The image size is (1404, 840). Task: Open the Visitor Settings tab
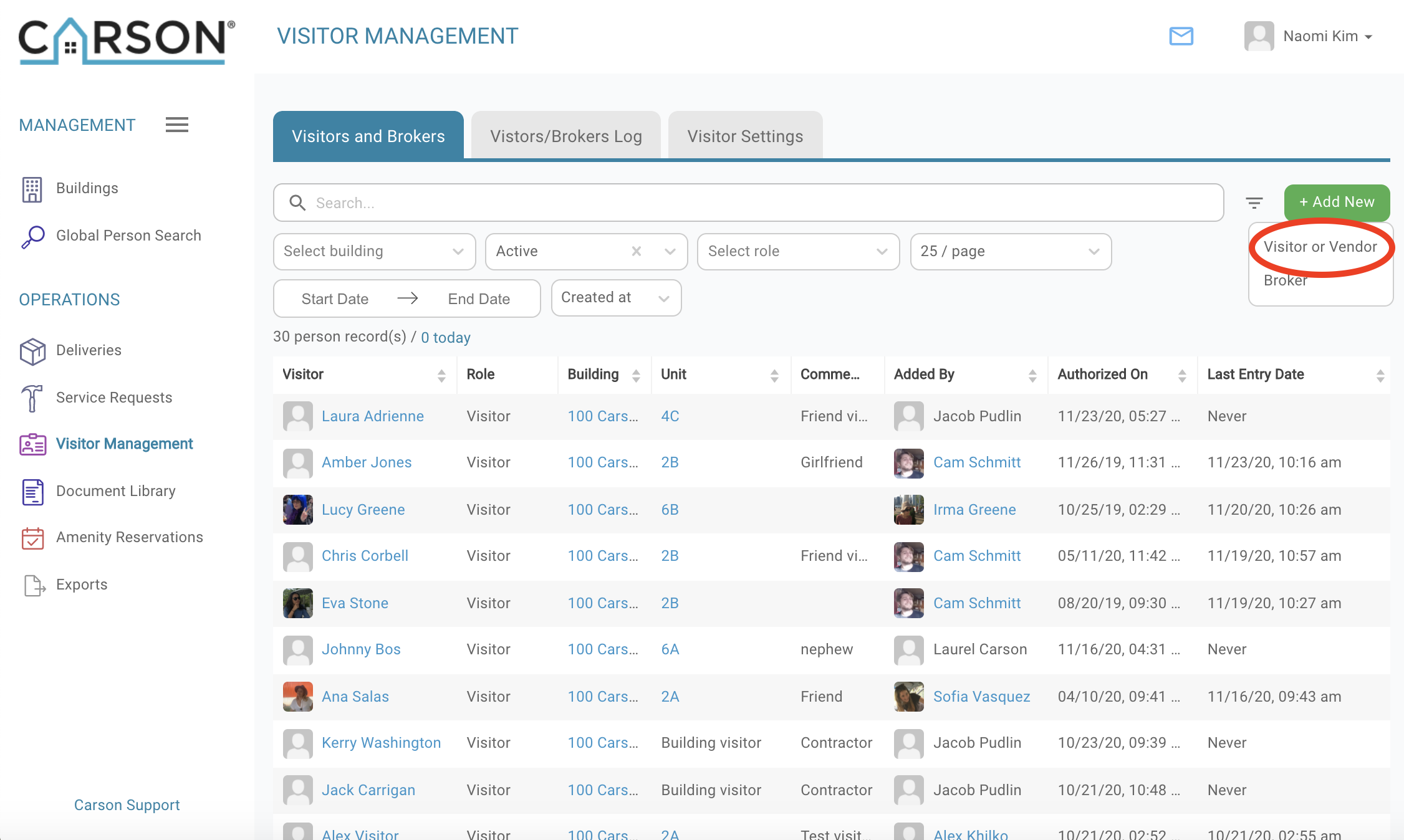pyautogui.click(x=745, y=136)
